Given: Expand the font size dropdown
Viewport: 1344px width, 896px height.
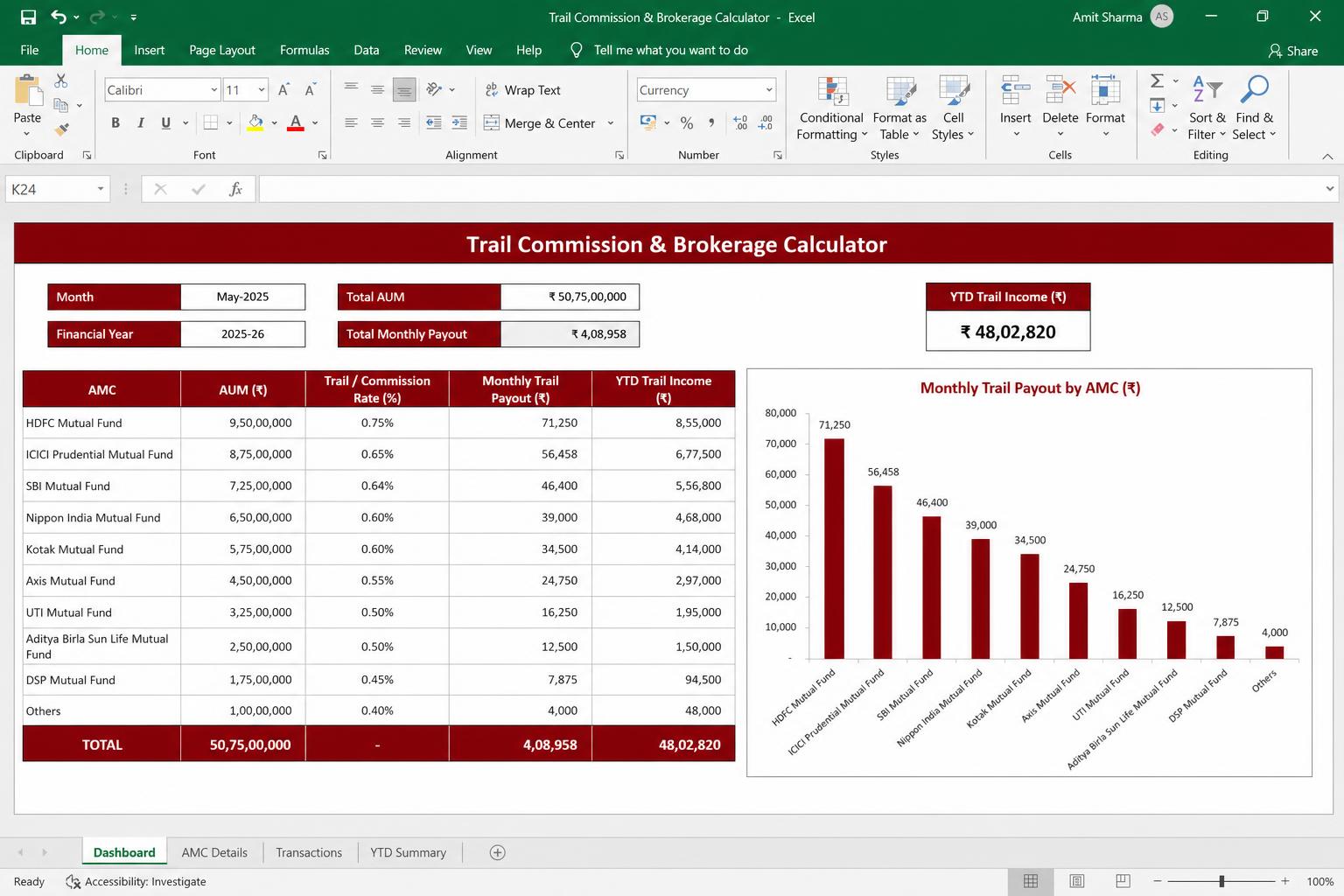Looking at the screenshot, I should (261, 90).
